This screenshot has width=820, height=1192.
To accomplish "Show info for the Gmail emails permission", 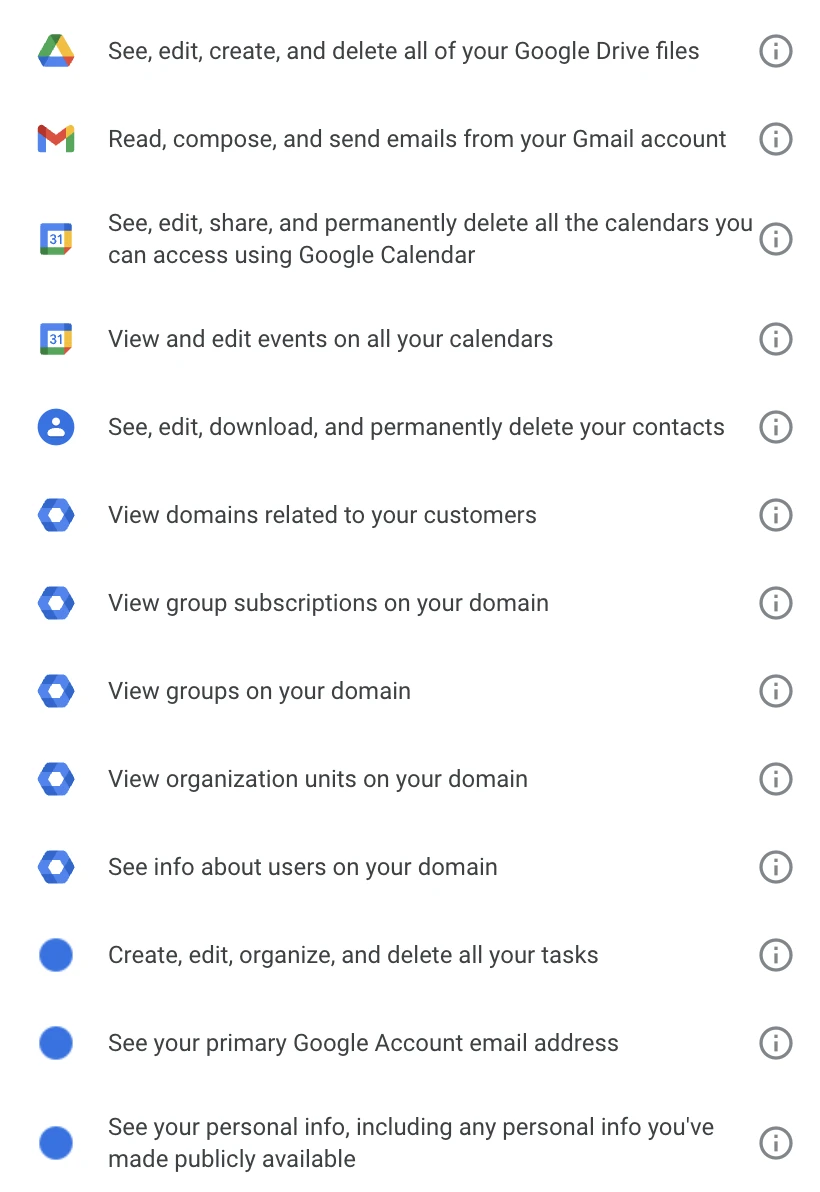I will (x=776, y=139).
